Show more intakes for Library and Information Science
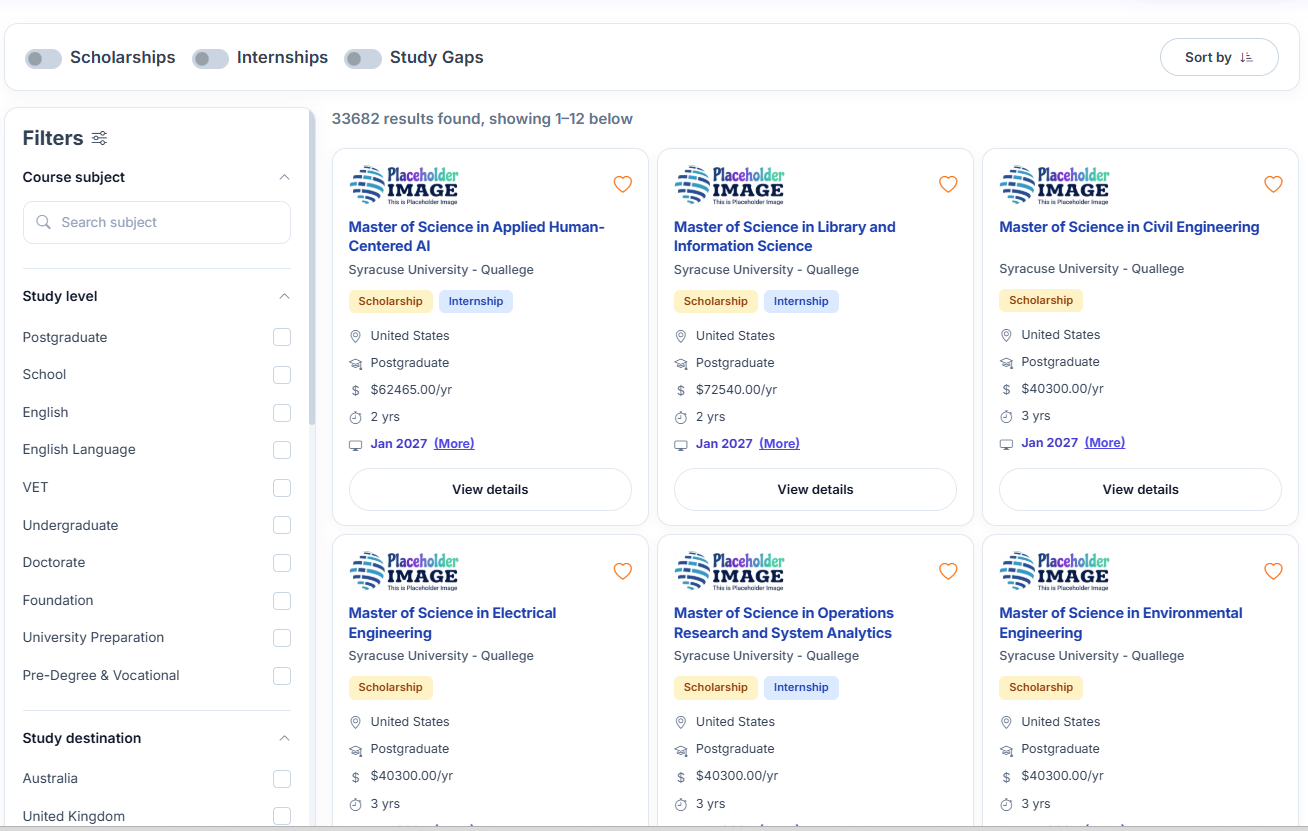 pyautogui.click(x=779, y=443)
